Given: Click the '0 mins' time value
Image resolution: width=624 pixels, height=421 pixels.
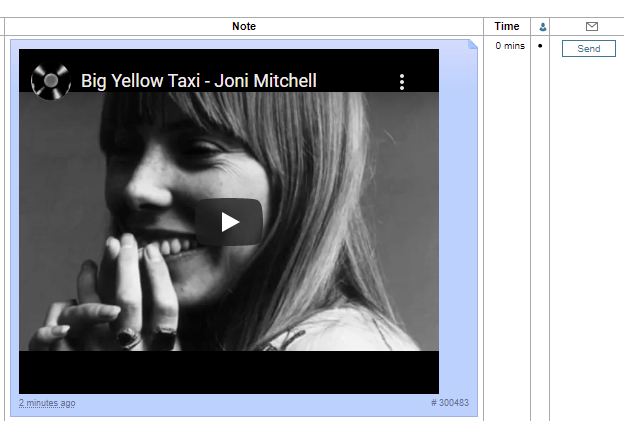Looking at the screenshot, I should click(x=510, y=46).
